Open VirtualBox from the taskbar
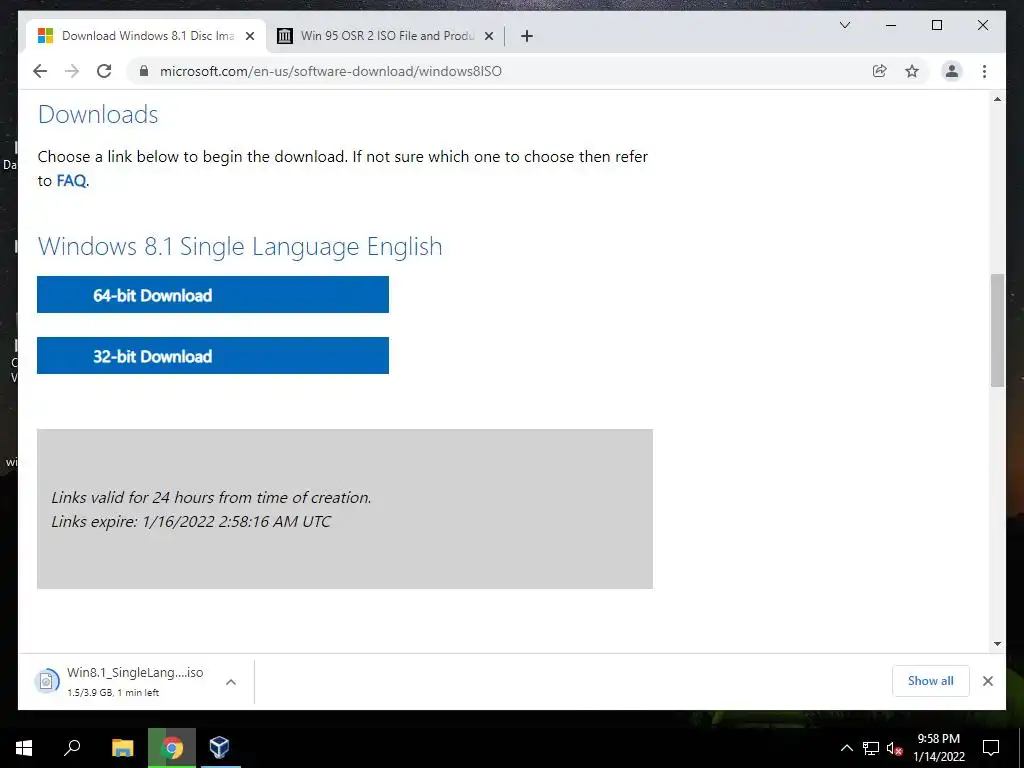Image resolution: width=1024 pixels, height=768 pixels. (x=219, y=748)
